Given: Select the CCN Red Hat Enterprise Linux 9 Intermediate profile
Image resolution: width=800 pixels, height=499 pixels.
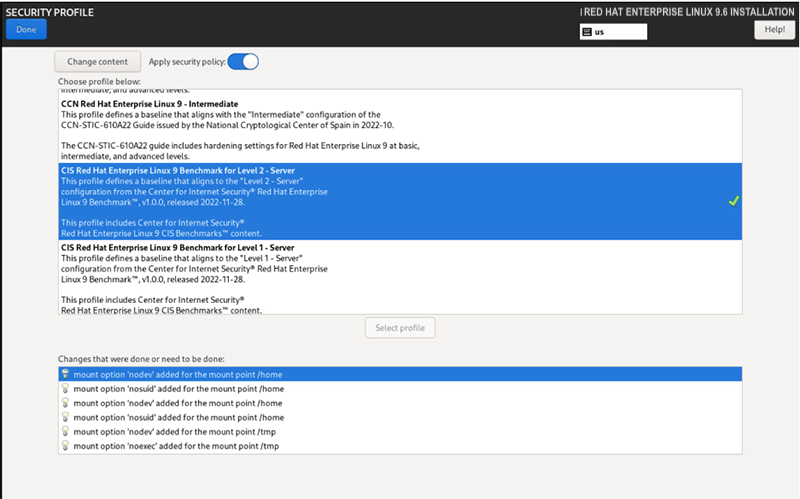Looking at the screenshot, I should (x=150, y=104).
